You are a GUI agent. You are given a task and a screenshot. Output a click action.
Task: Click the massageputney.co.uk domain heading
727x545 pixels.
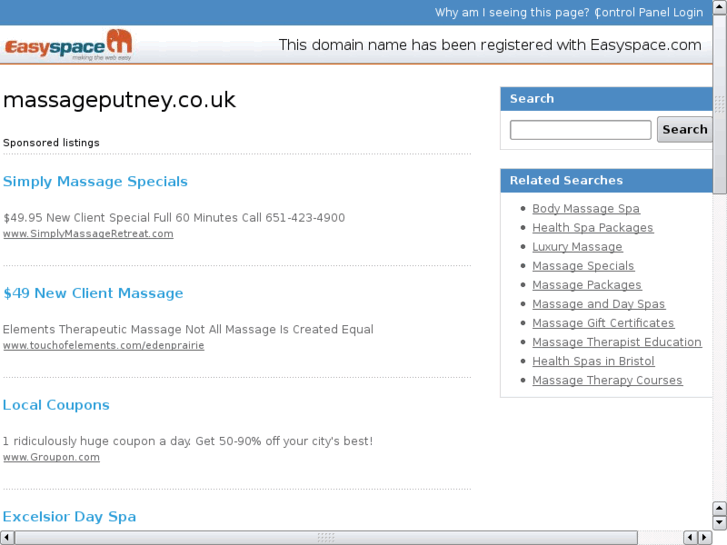tap(119, 100)
